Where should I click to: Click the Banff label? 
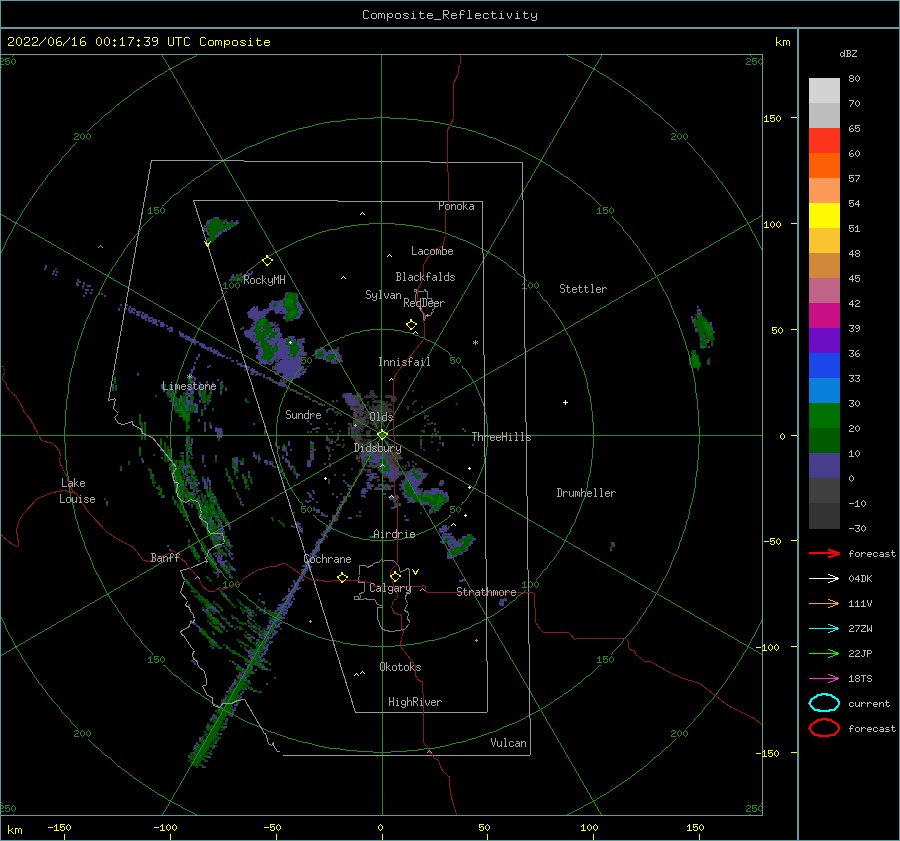[165, 557]
